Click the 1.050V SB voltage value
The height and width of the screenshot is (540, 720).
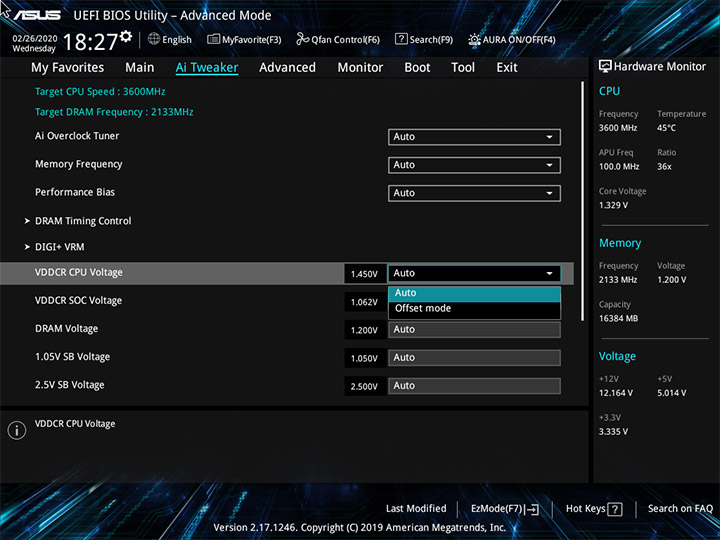pyautogui.click(x=365, y=358)
